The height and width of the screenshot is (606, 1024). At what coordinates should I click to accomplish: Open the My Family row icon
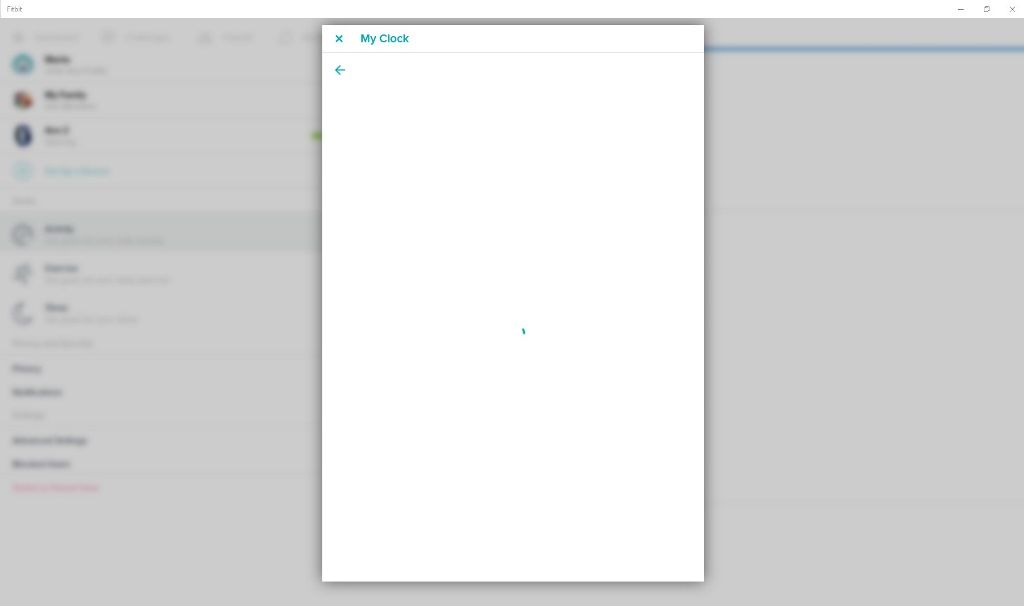click(23, 100)
